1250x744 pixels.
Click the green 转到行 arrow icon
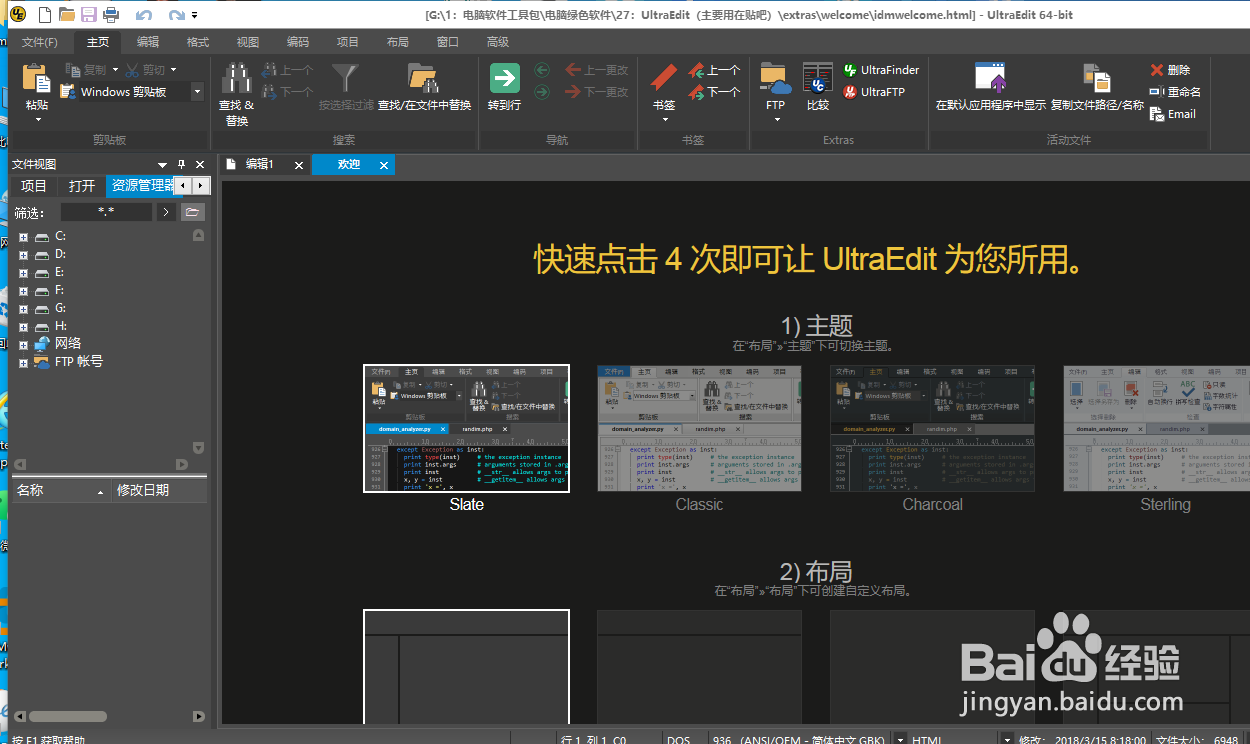504,79
